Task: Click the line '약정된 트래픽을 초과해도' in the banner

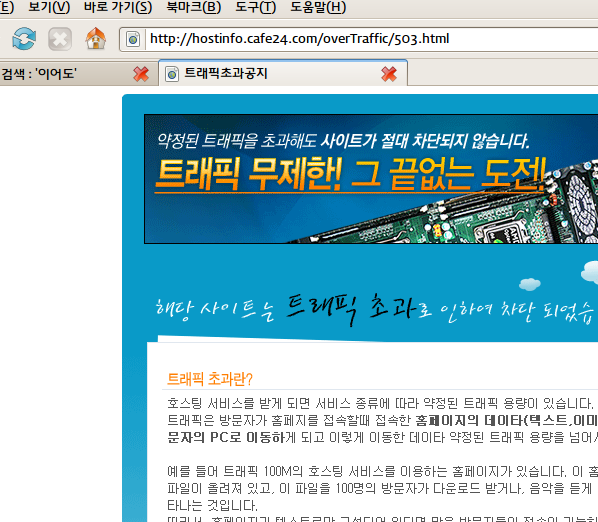Action: [x=237, y=141]
